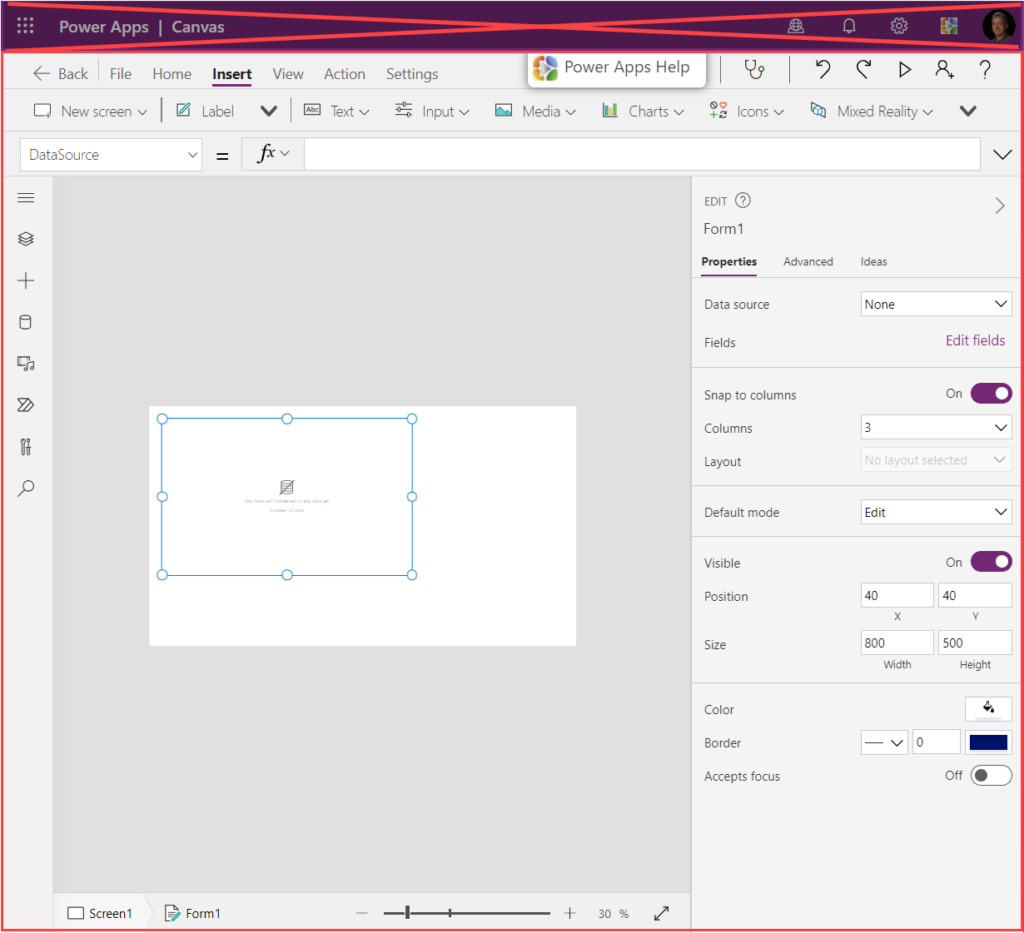This screenshot has height=933, width=1024.
Task: Open the Search magnifier in left sidebar
Action: [x=26, y=488]
